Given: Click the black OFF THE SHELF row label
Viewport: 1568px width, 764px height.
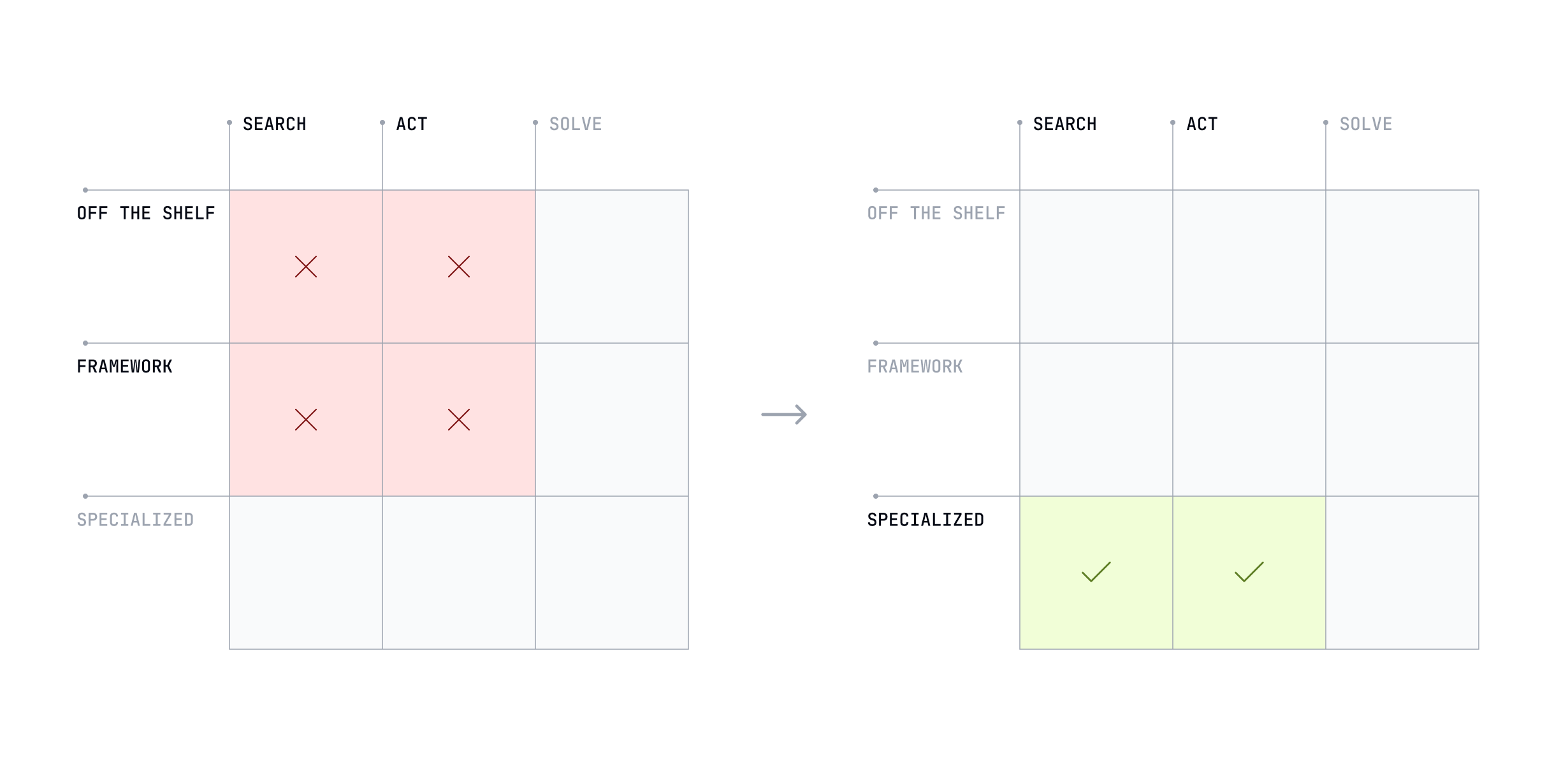Looking at the screenshot, I should (146, 213).
